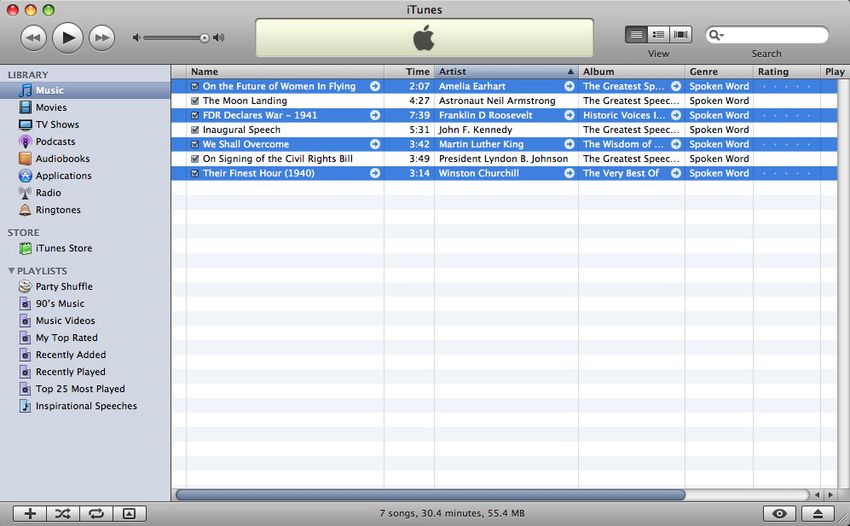Uncheck Their Finest Hour (1940)
The width and height of the screenshot is (850, 526).
(x=195, y=174)
